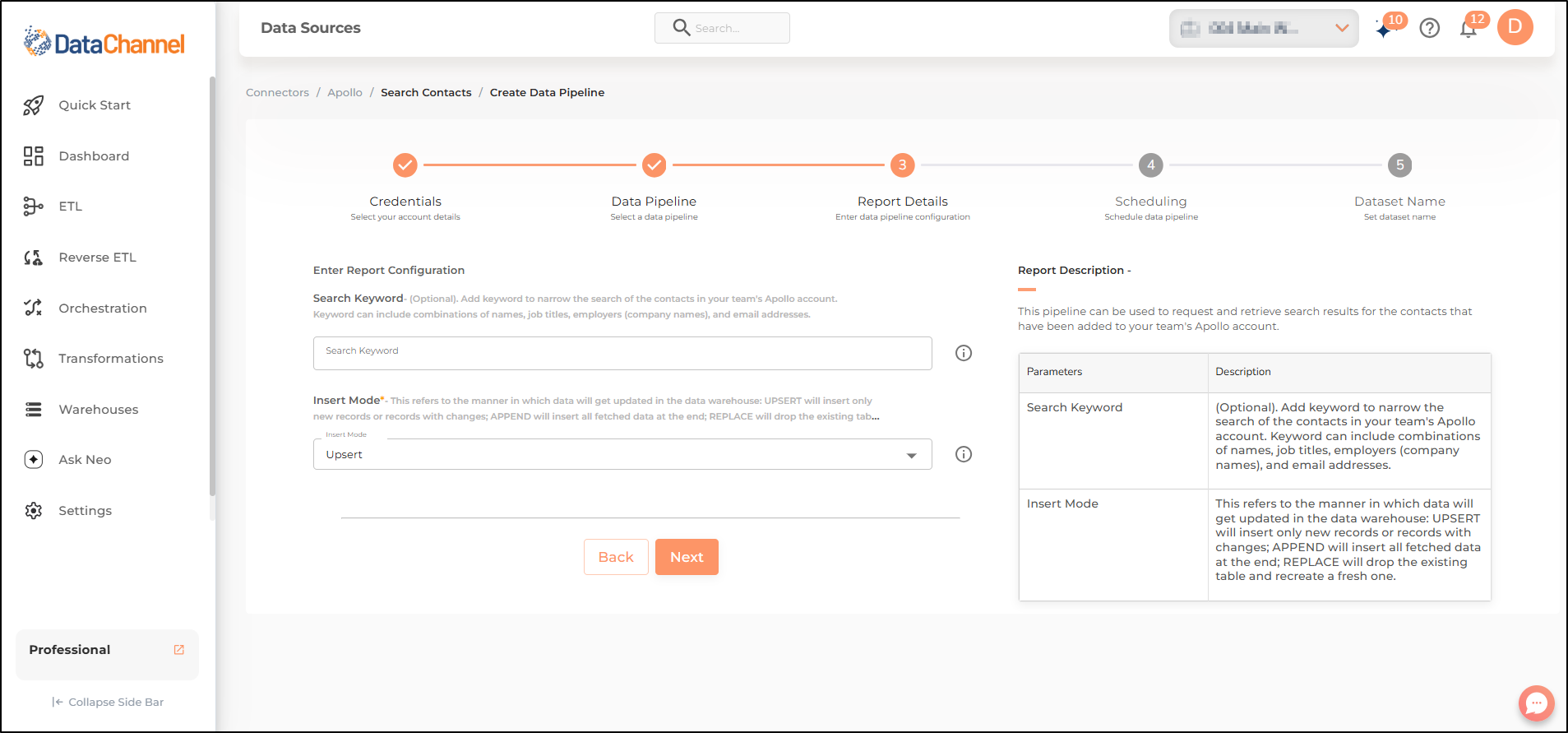Viewport: 1568px width, 733px height.
Task: Click the info icon beside Search Keyword field
Action: click(x=964, y=353)
